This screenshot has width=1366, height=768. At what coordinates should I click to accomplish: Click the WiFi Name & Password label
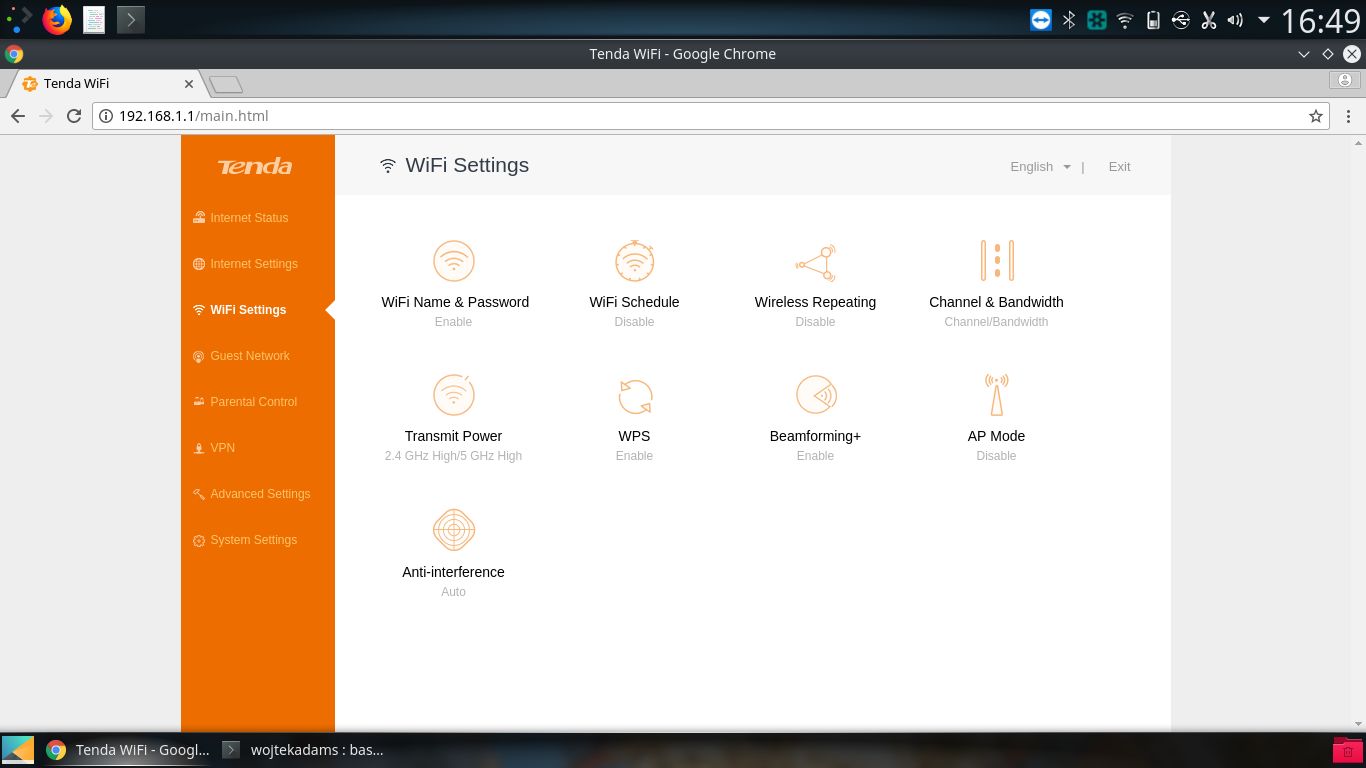[x=455, y=302]
